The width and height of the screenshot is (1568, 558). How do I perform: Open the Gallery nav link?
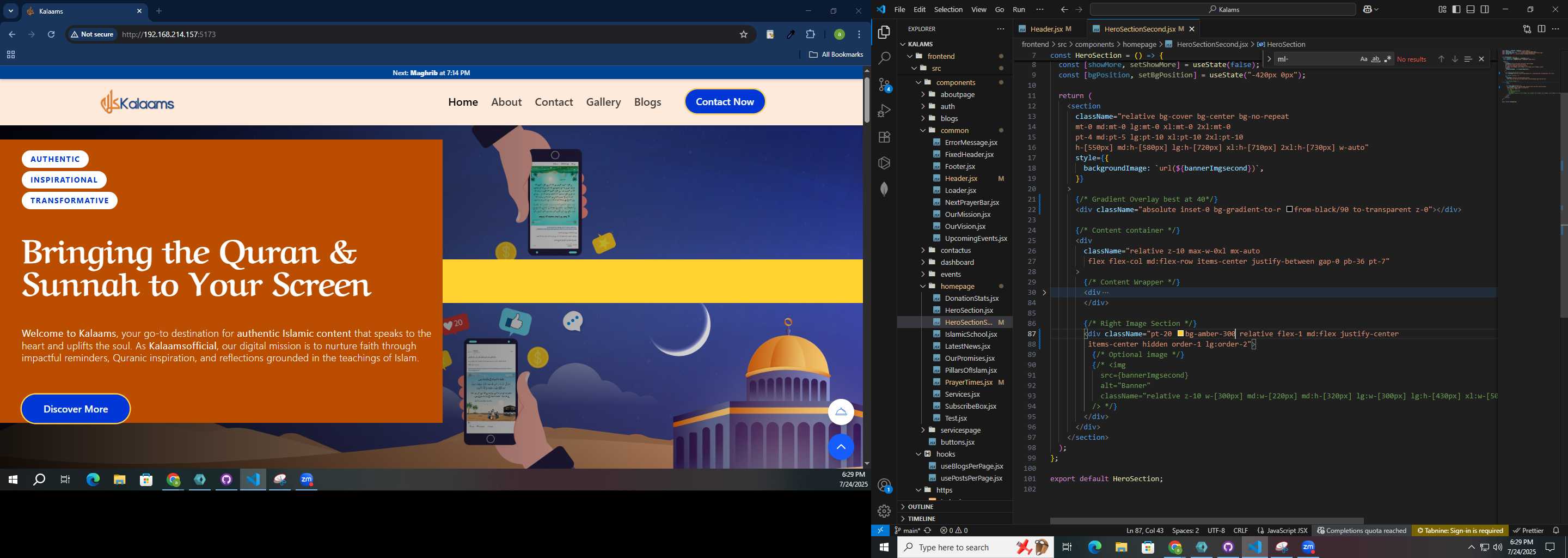pyautogui.click(x=603, y=102)
